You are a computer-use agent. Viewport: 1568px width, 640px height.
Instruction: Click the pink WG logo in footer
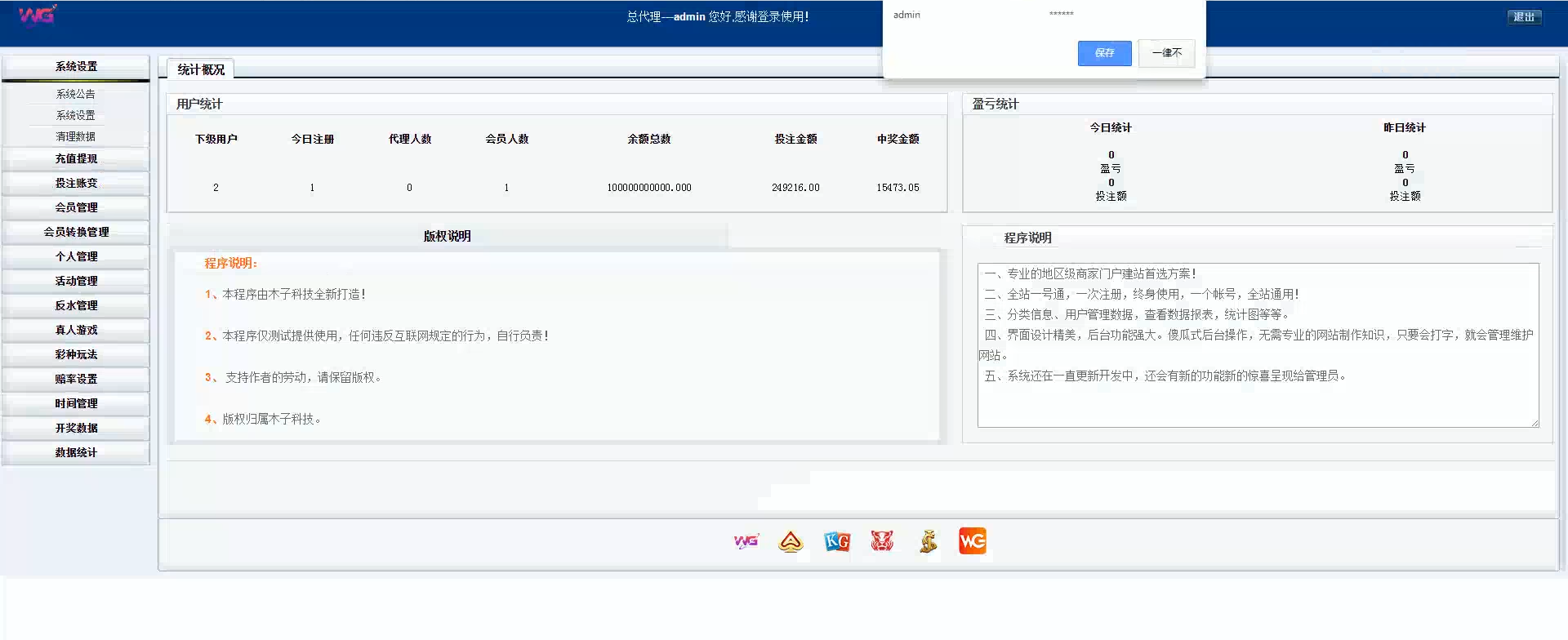pyautogui.click(x=746, y=541)
